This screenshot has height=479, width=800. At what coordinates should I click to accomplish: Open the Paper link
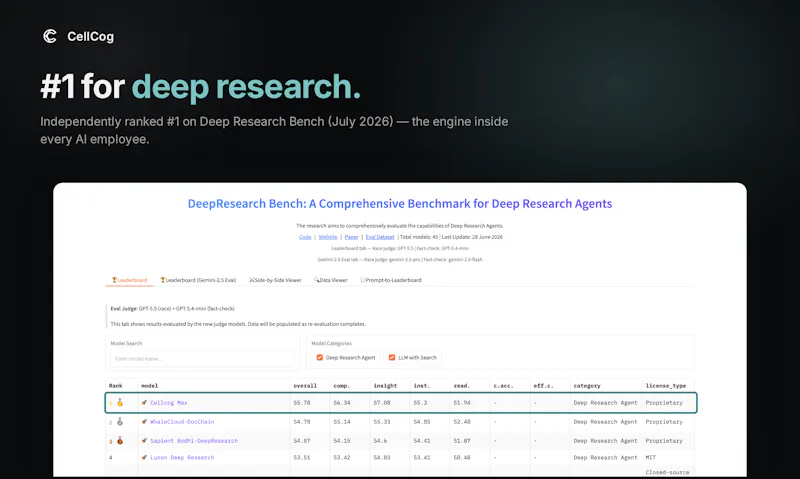pos(352,237)
